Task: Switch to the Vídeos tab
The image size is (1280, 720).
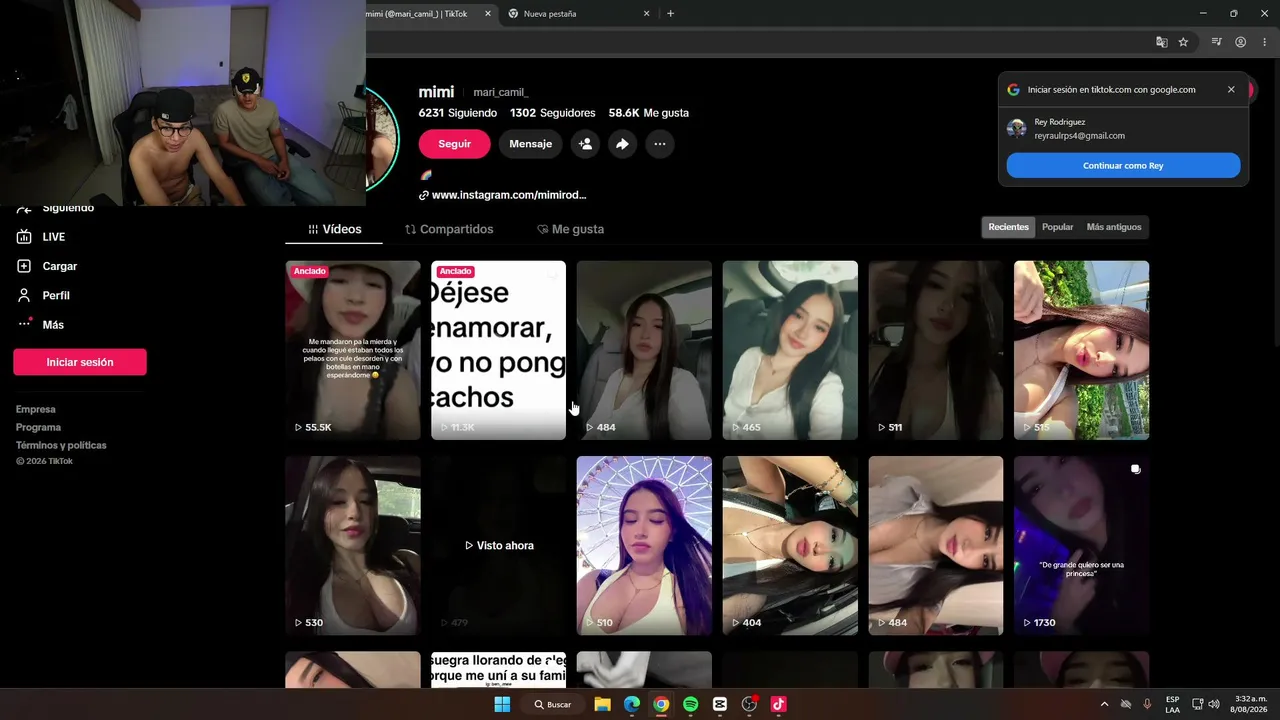Action: (334, 229)
